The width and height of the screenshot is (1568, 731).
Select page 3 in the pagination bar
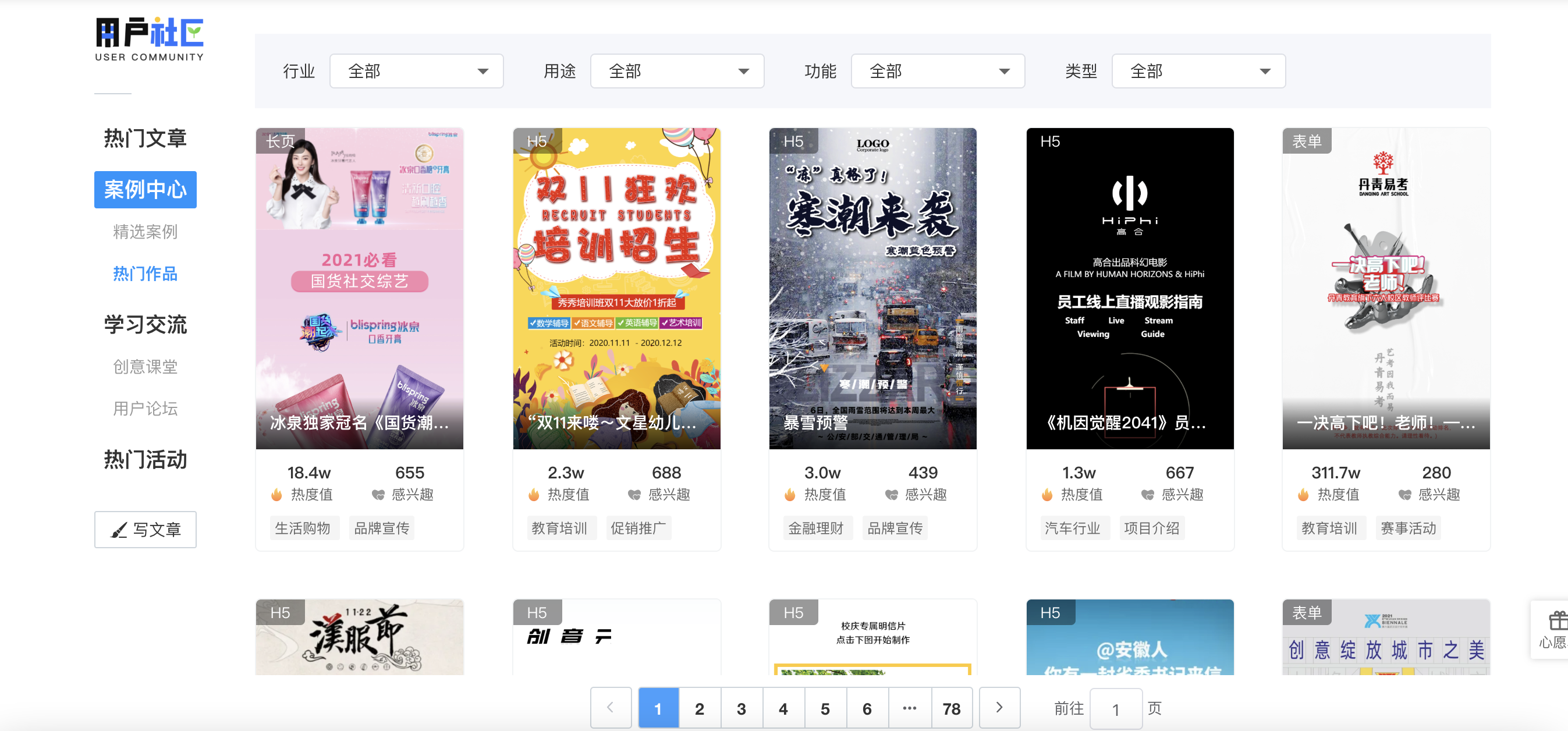click(x=741, y=708)
